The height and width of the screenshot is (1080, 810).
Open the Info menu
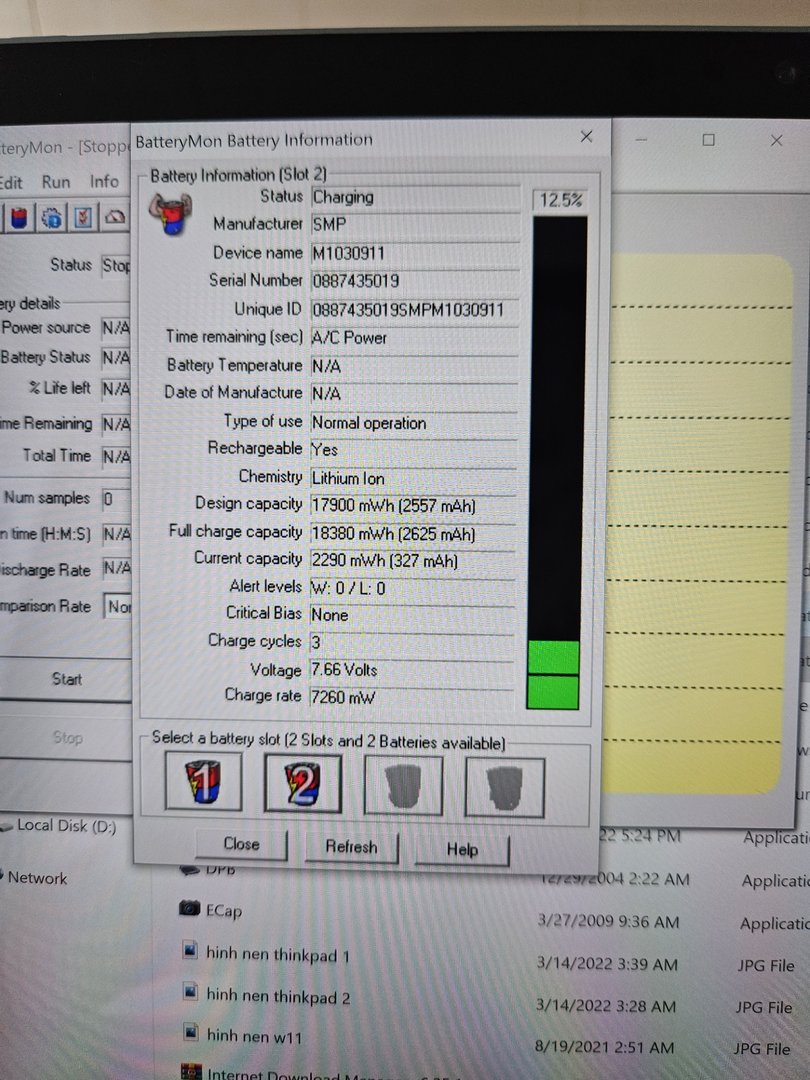[103, 182]
